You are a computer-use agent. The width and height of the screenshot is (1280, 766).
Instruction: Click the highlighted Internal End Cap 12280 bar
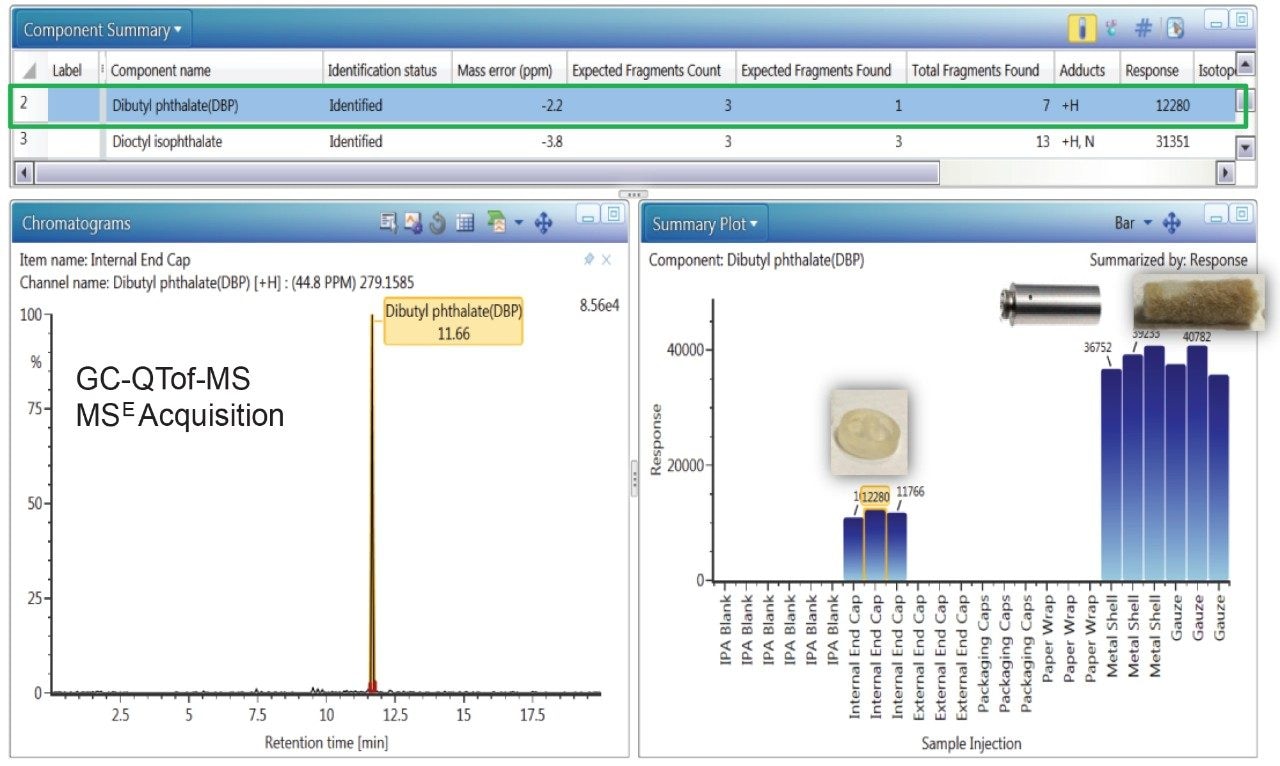tap(874, 545)
